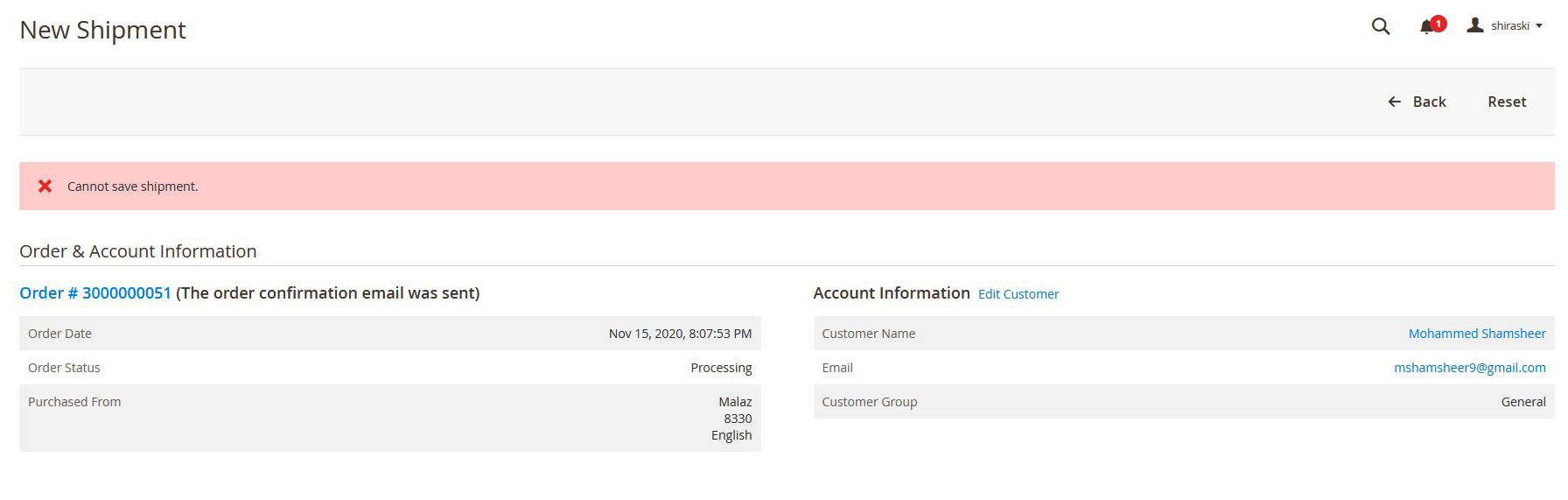Click the Processing order status value
The width and height of the screenshot is (1568, 500).
click(720, 368)
